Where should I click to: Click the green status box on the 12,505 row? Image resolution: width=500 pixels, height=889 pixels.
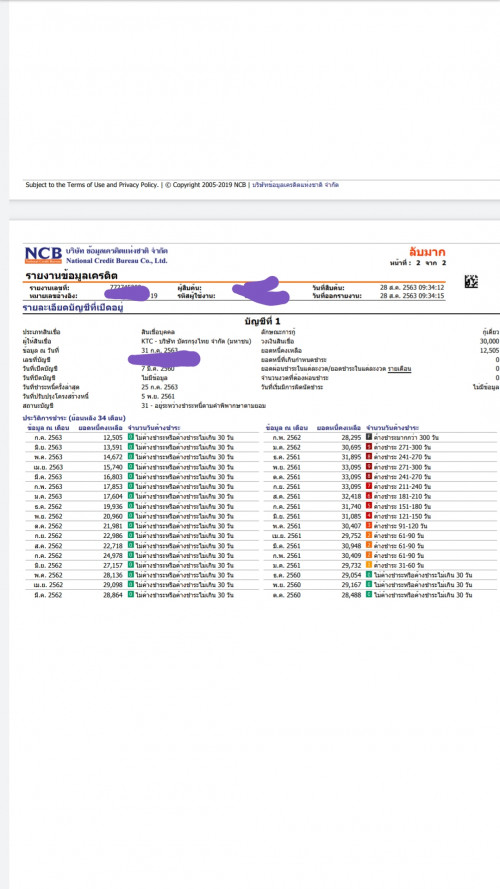point(130,438)
